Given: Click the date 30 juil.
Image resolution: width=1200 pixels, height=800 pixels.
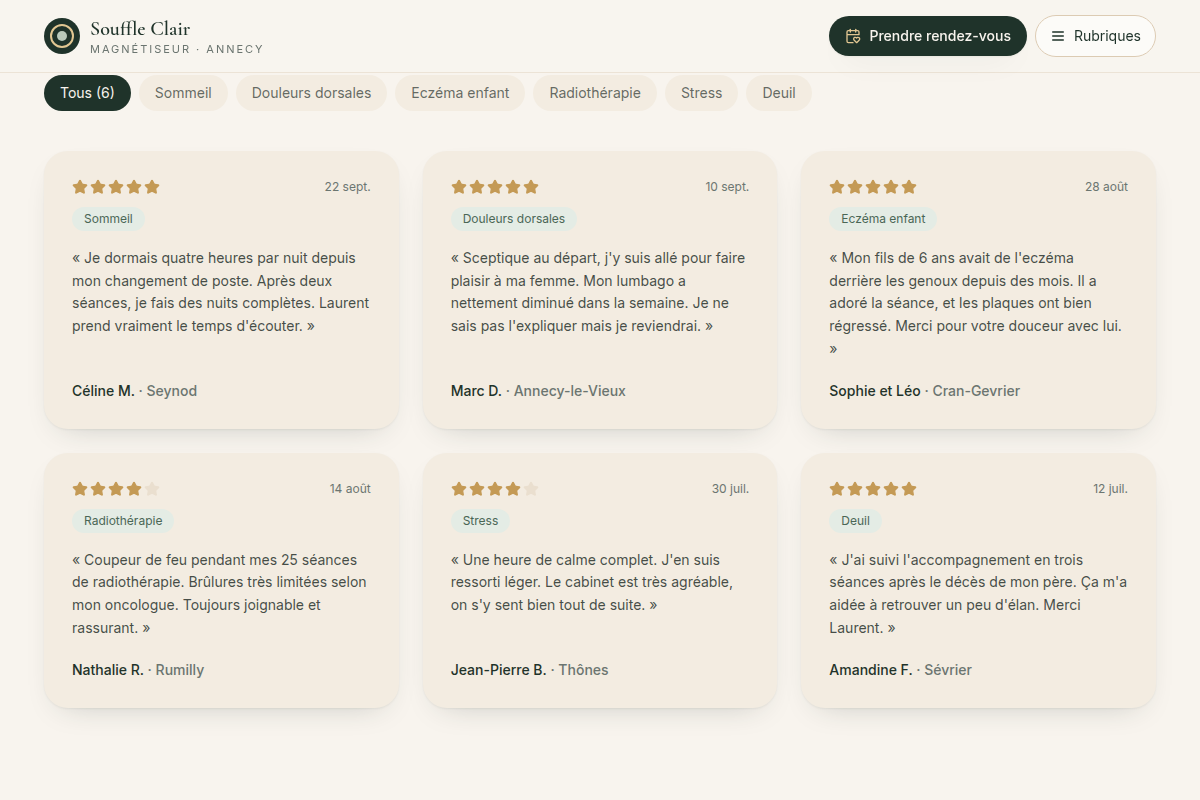Looking at the screenshot, I should pos(731,489).
